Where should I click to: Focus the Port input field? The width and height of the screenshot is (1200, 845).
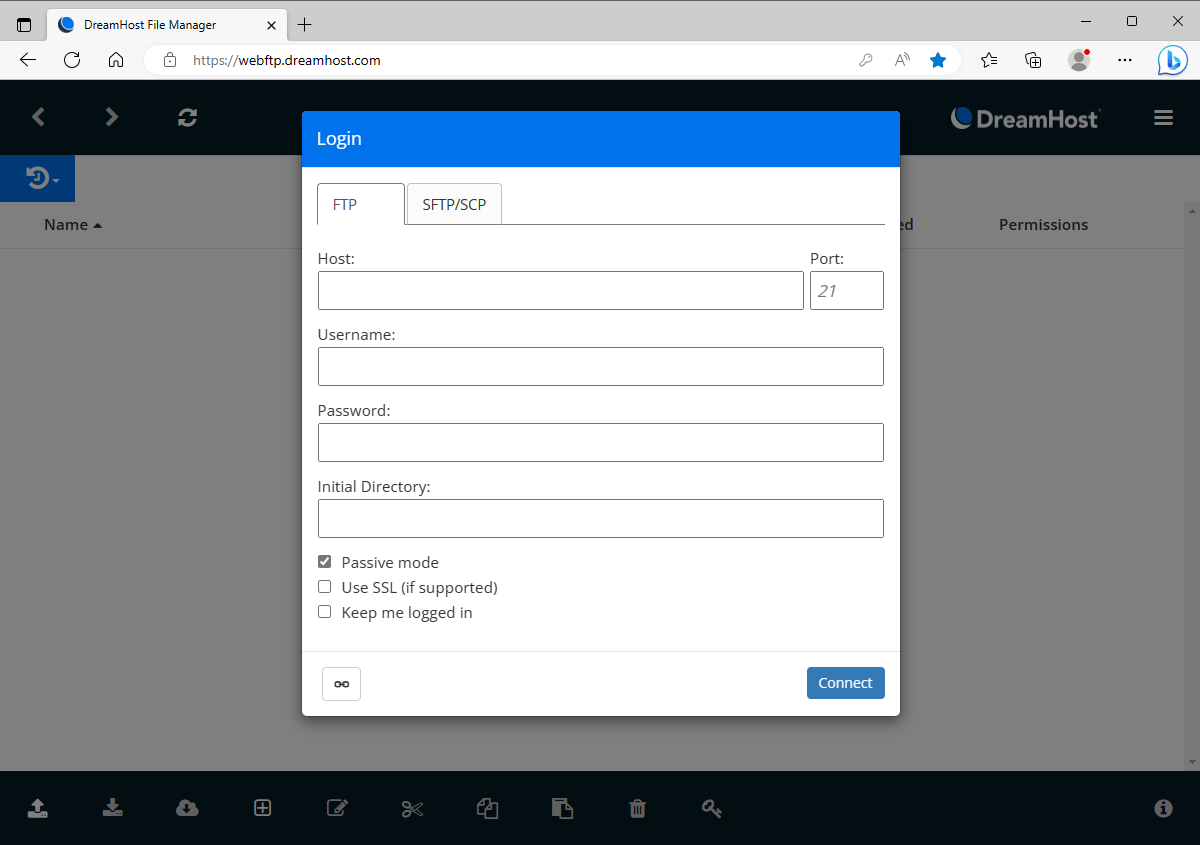point(847,291)
